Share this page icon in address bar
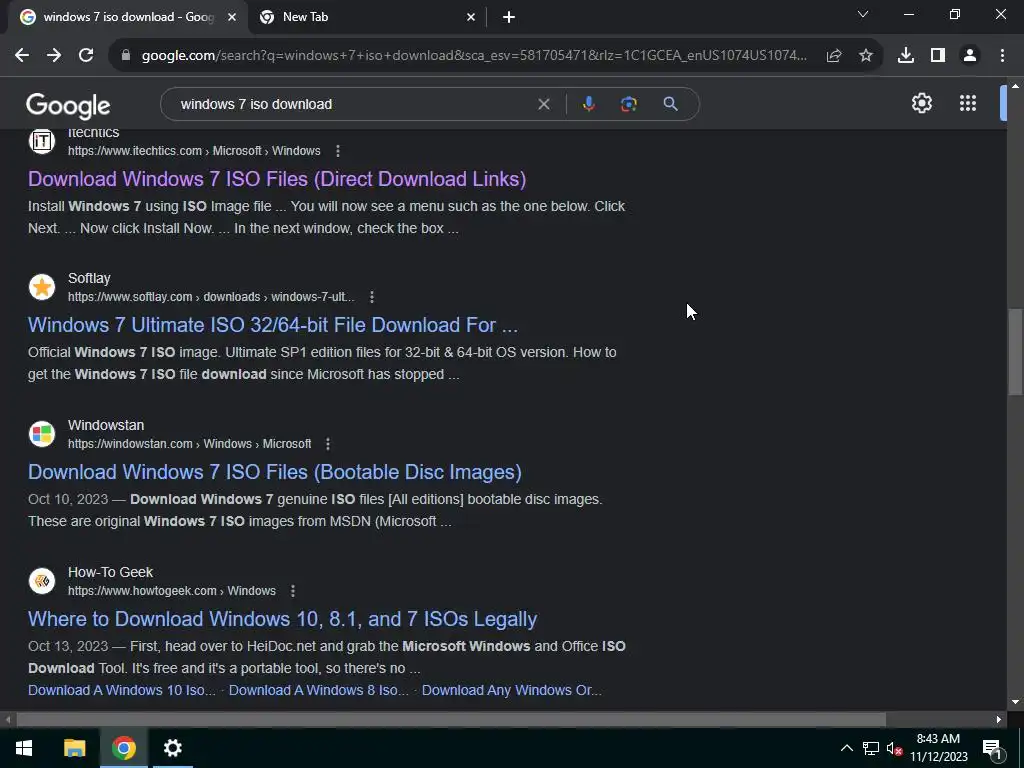 coord(833,56)
